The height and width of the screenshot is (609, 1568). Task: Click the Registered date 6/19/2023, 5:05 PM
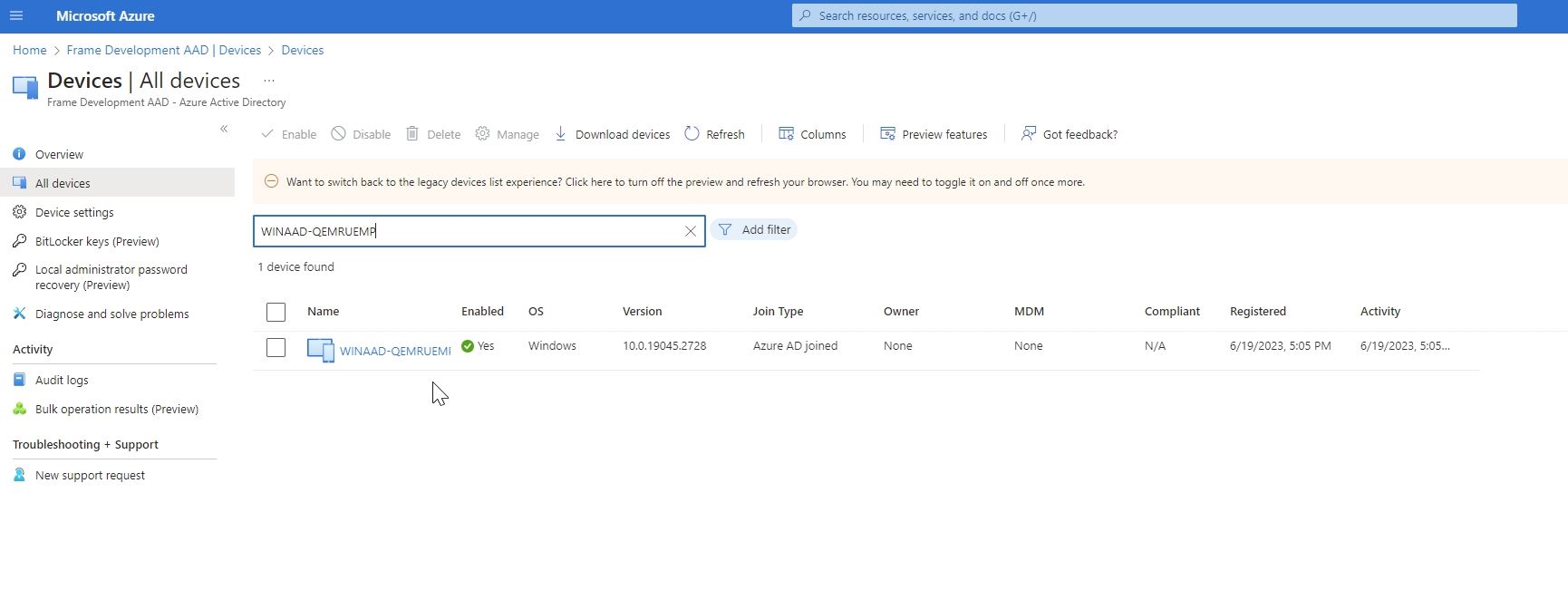coord(1281,345)
